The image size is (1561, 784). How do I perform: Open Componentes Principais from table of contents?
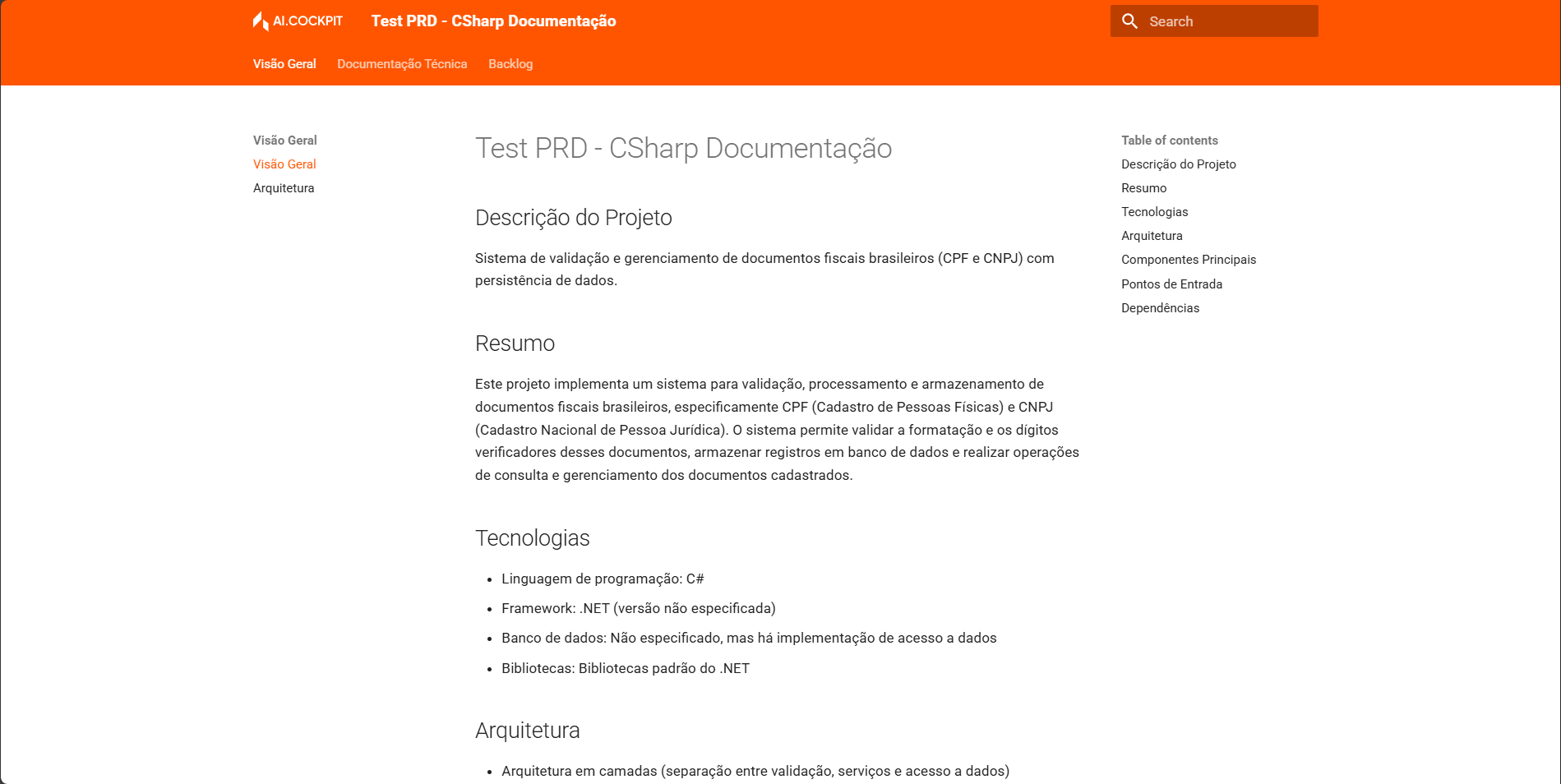coord(1189,259)
